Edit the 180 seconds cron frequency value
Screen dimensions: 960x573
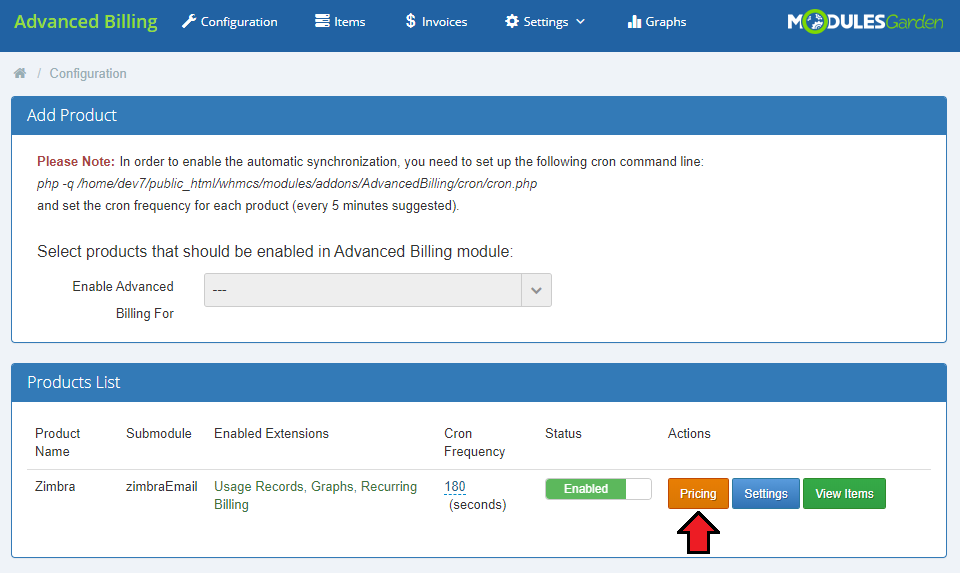click(455, 487)
